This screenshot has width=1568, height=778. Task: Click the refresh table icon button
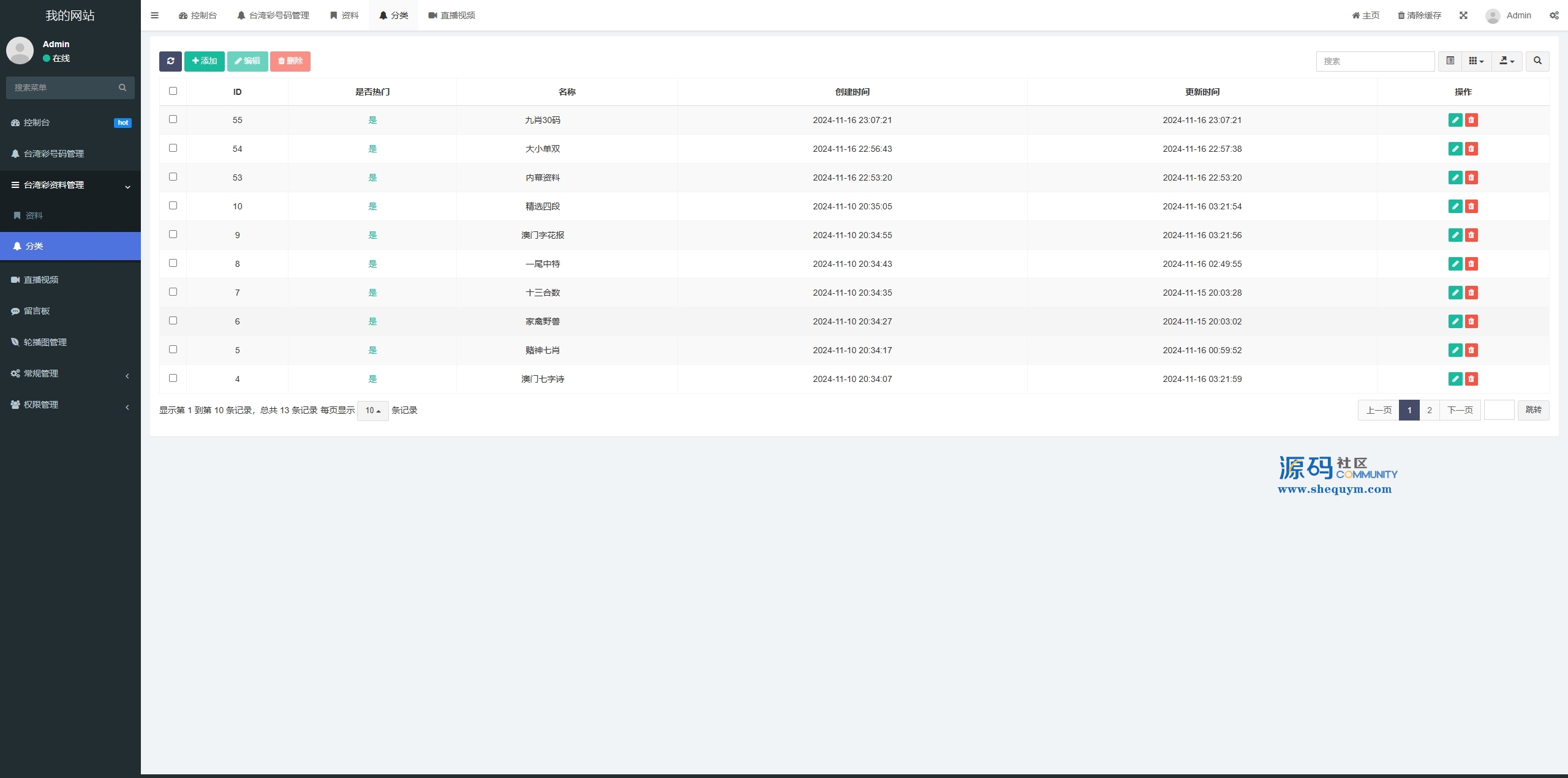click(170, 61)
